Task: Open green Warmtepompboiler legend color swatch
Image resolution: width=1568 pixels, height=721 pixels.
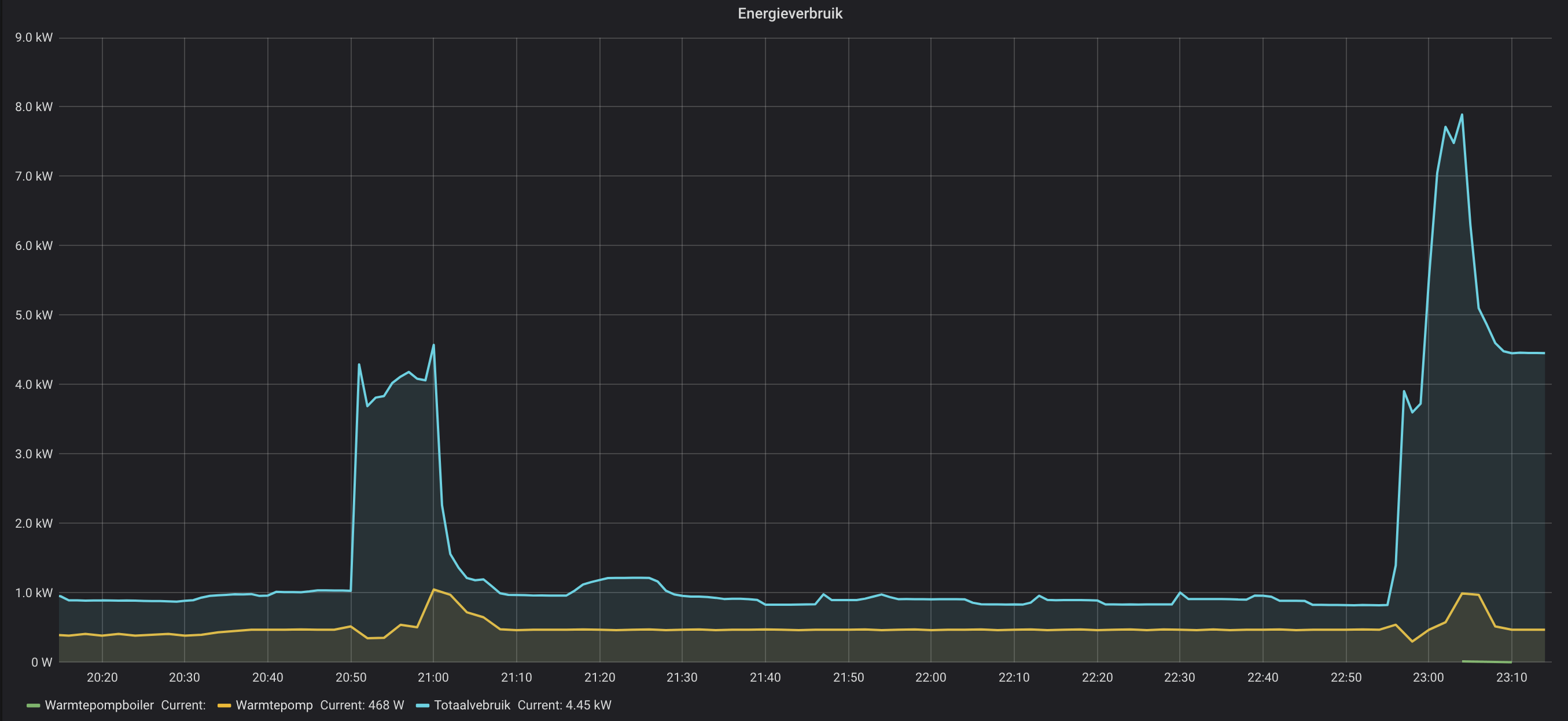Action: [34, 706]
